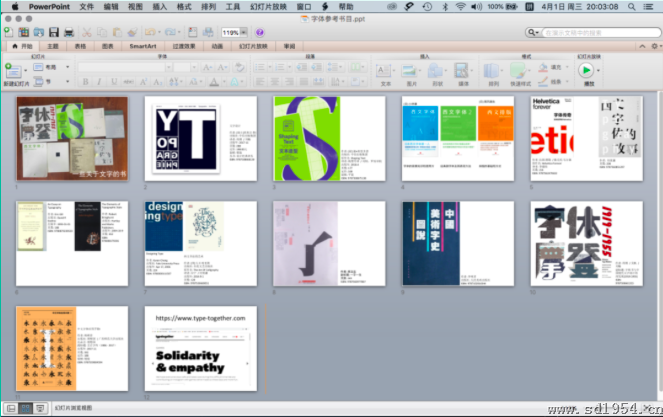The width and height of the screenshot is (663, 417).
Task: Click the 排列 arrange button in ribbon
Action: click(491, 72)
